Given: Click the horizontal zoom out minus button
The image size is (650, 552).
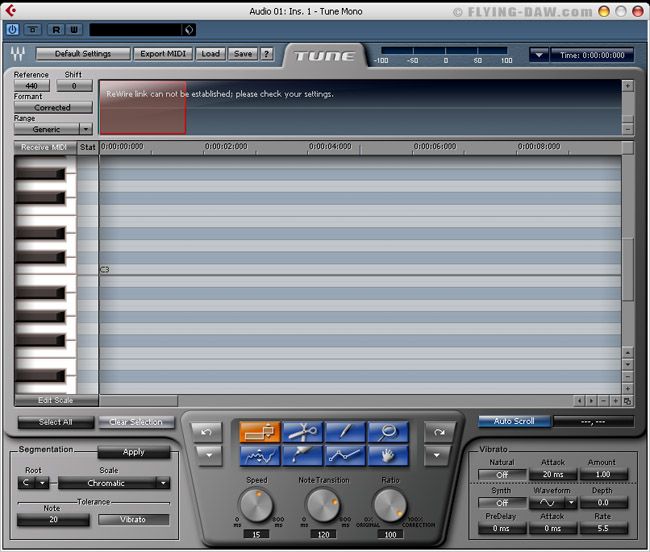Looking at the screenshot, I should 604,401.
